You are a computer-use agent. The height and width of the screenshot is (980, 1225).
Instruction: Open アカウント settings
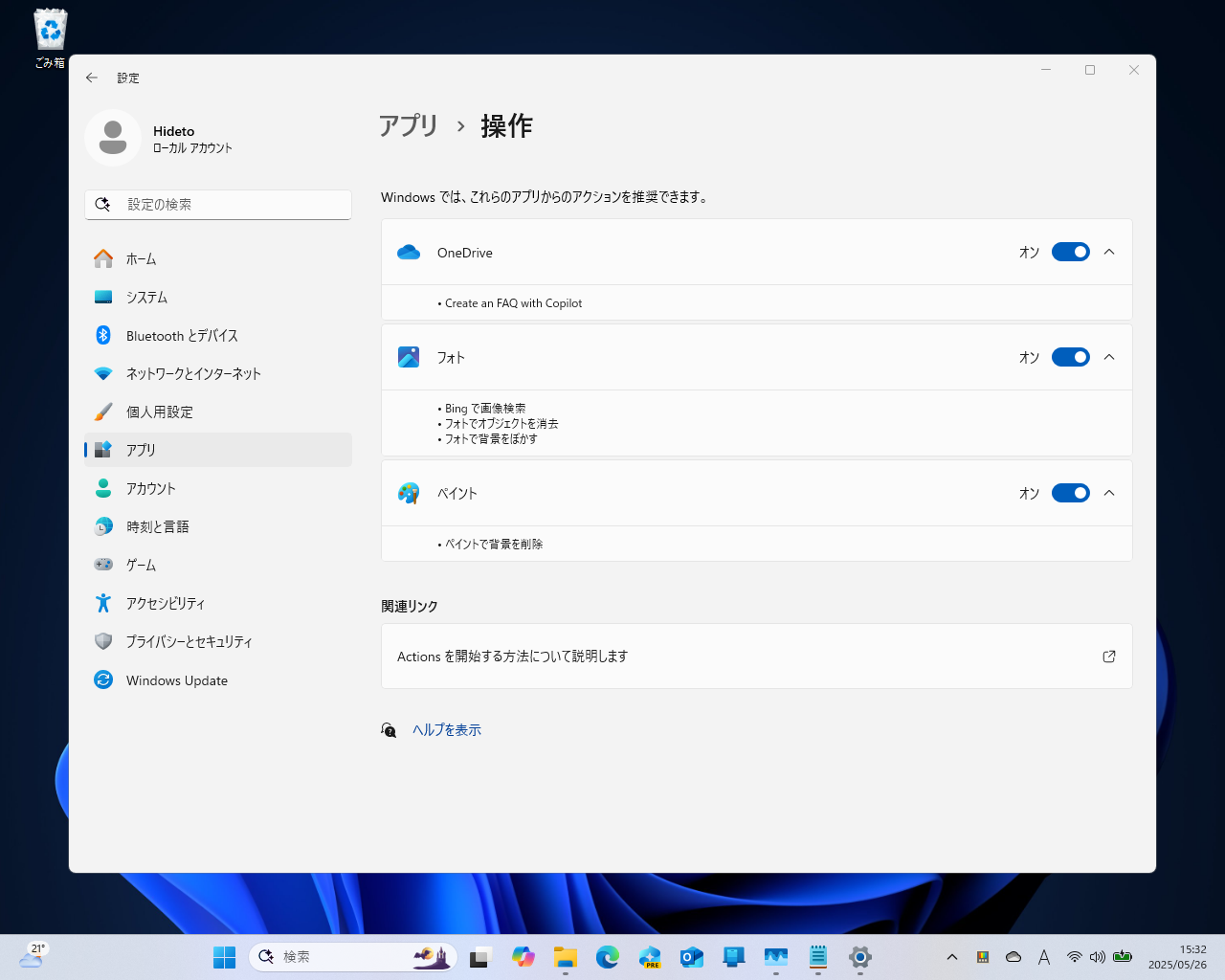(218, 488)
